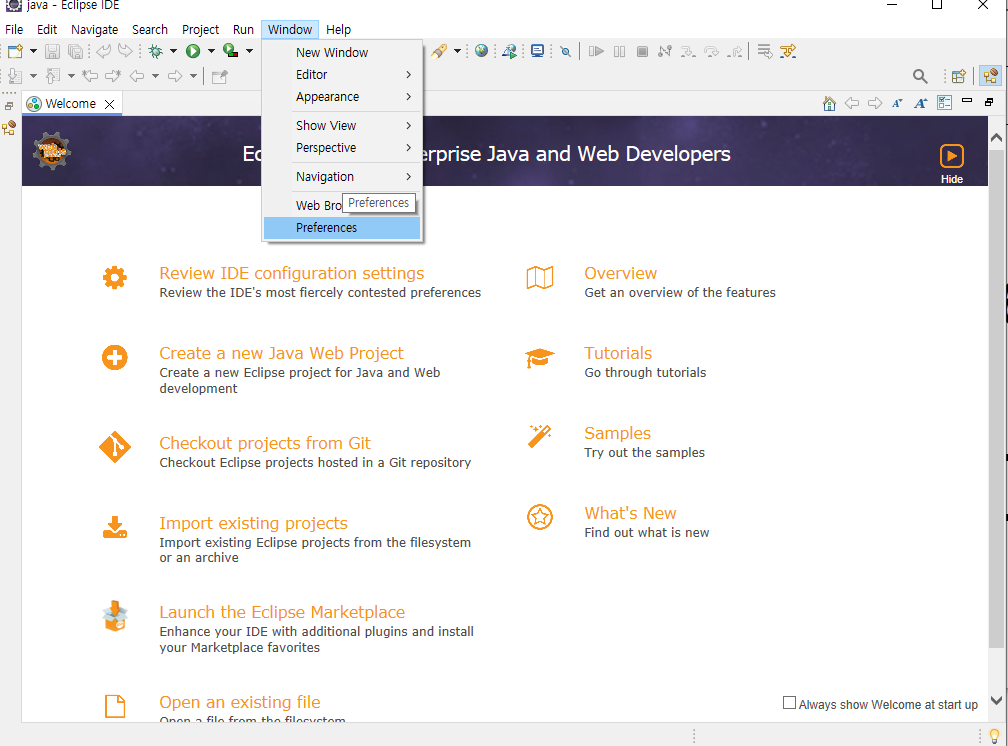Click the Terminate stop icon
Viewport: 1008px width, 746px height.
click(x=642, y=51)
